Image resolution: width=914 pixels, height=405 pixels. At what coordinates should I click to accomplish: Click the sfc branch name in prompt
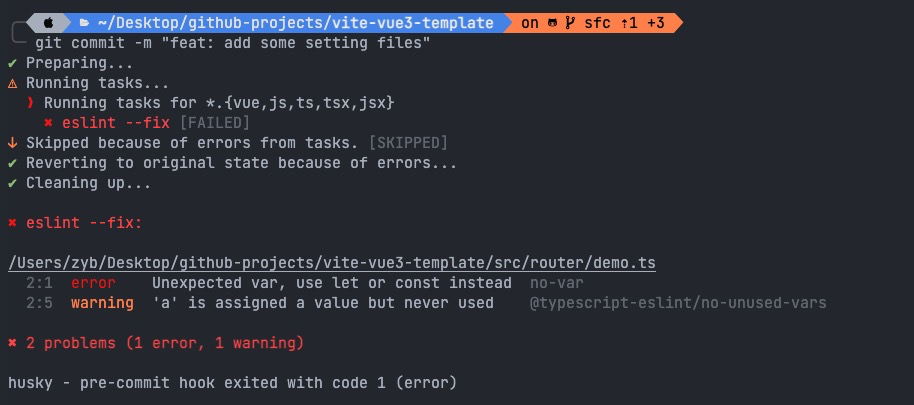pos(596,22)
